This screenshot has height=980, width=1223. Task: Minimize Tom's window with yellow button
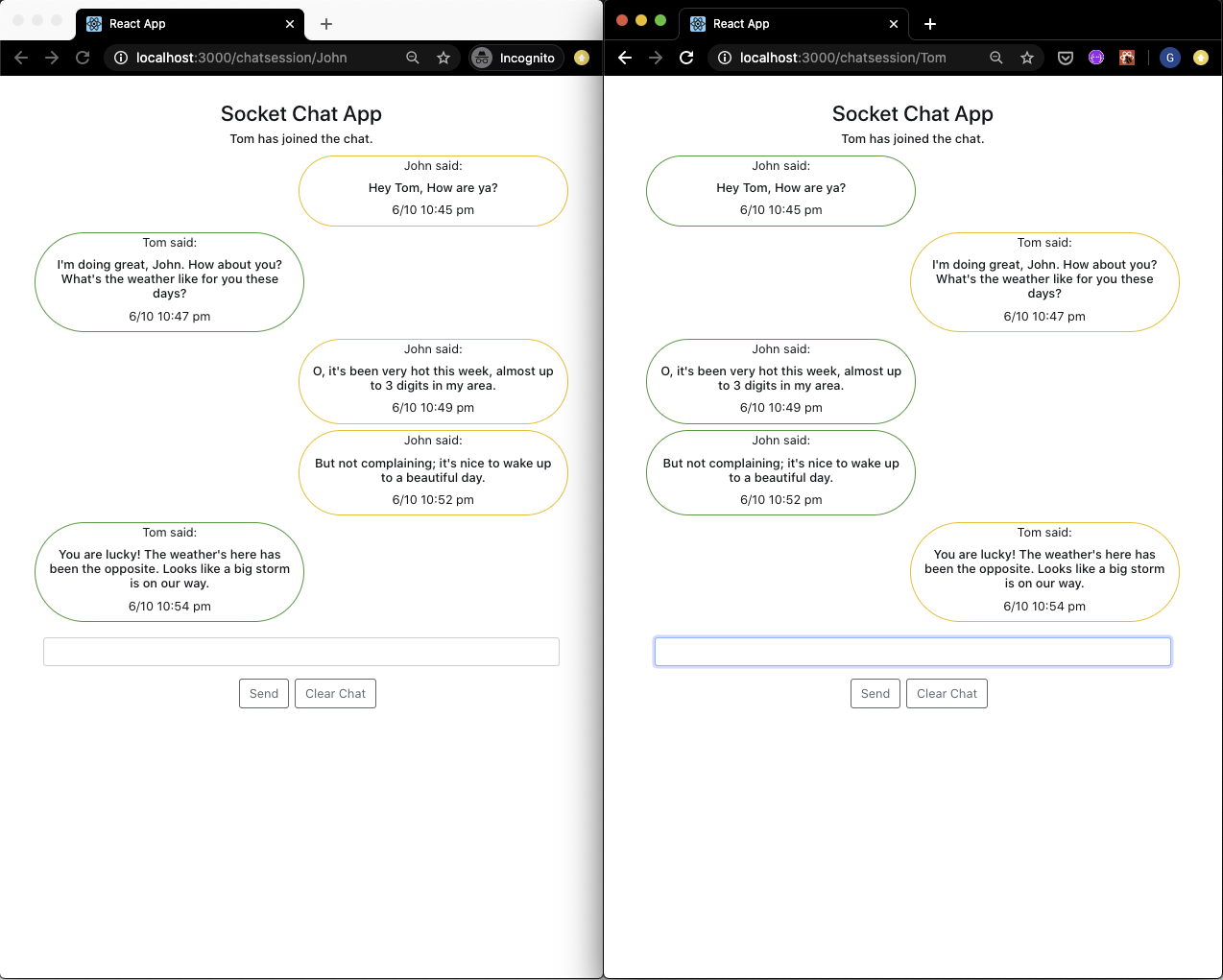(x=641, y=20)
